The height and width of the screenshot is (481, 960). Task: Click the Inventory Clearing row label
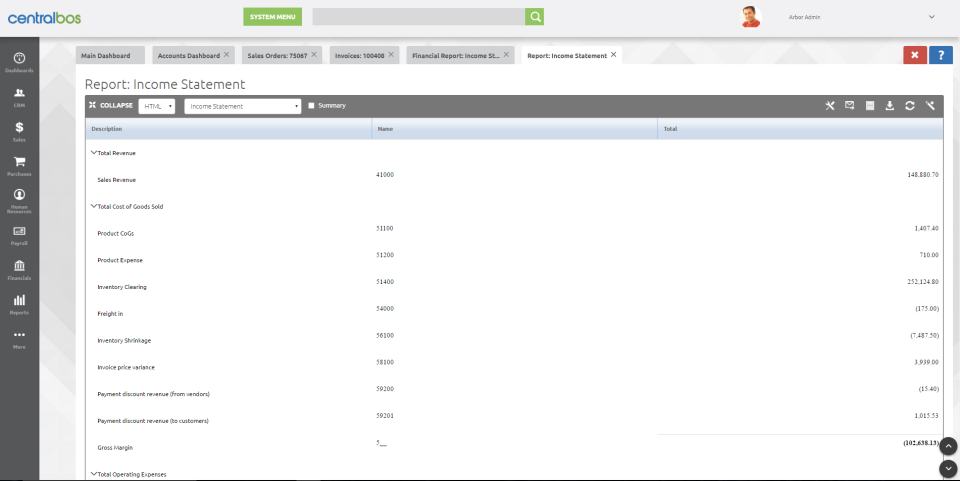(x=122, y=287)
